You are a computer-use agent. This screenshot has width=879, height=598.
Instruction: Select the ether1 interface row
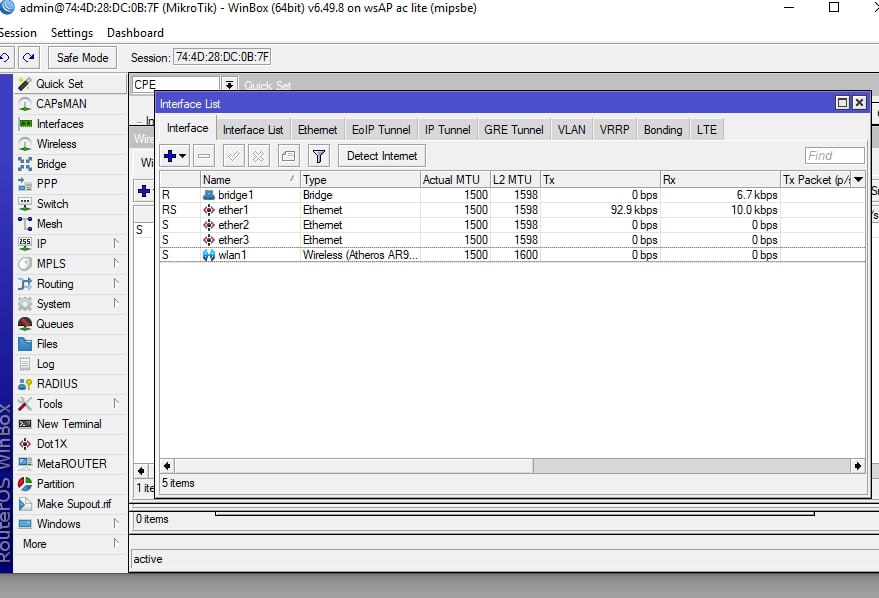[x=512, y=210]
